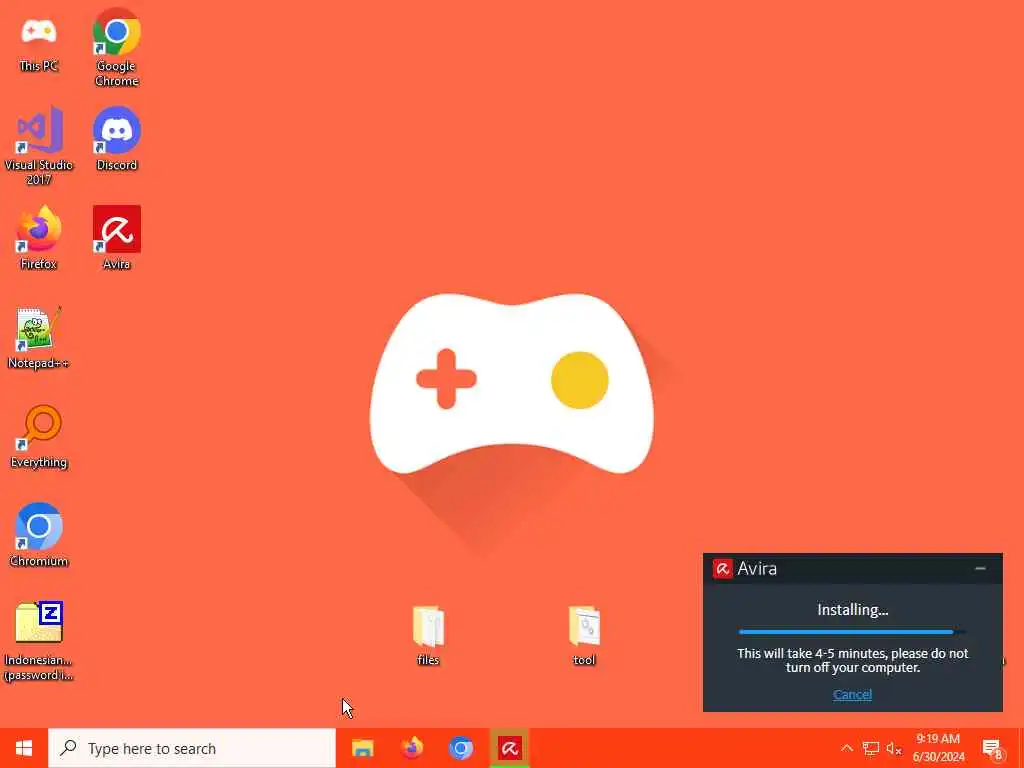Open the notification center icon
The image size is (1024, 768).
pos(993,749)
